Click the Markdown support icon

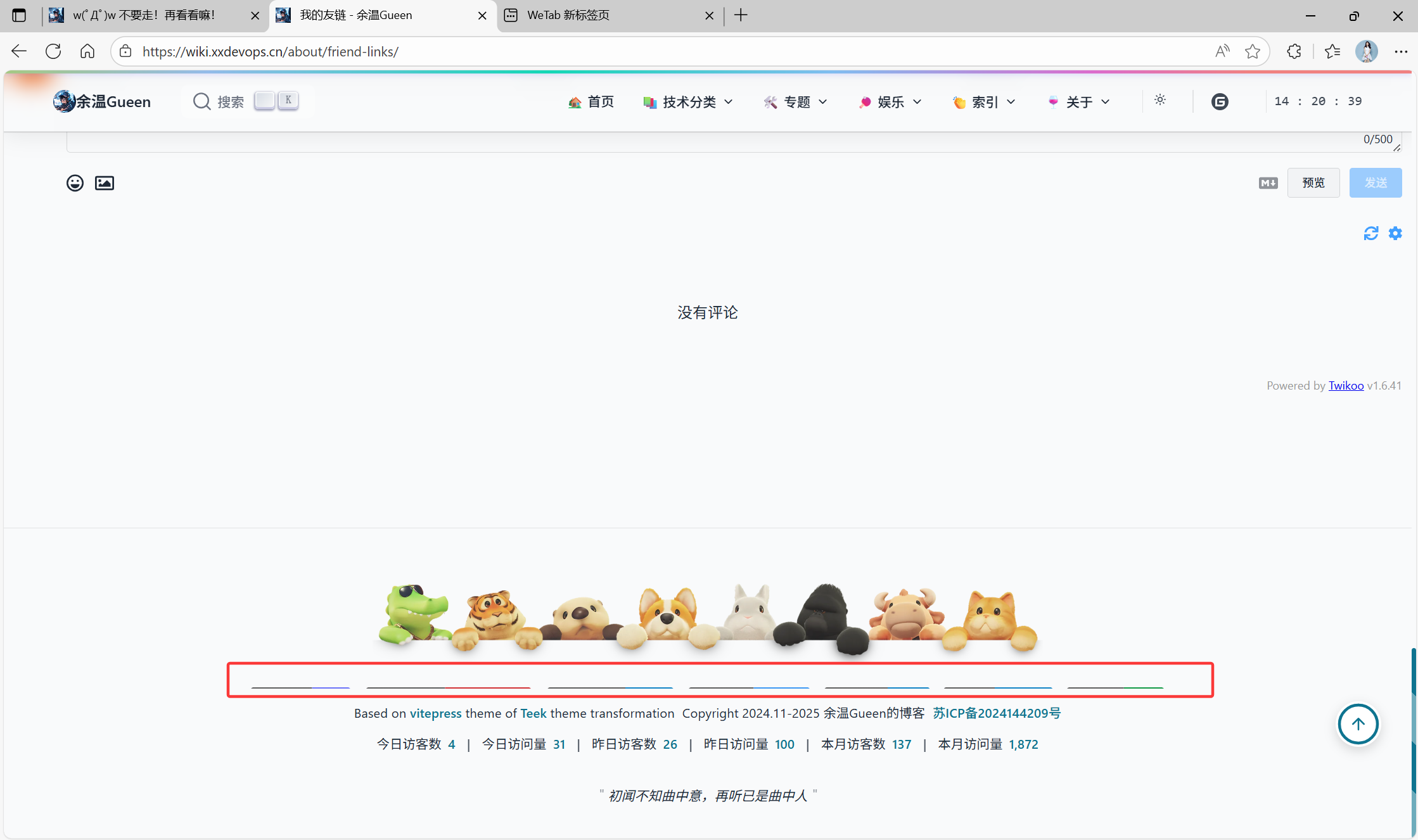point(1268,183)
